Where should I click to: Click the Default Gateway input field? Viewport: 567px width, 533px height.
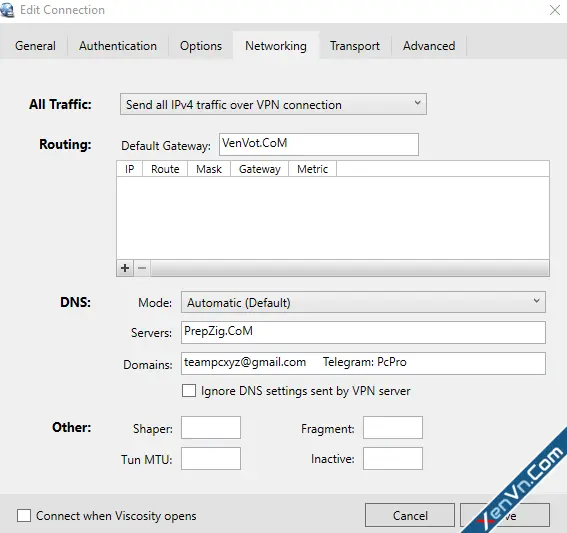coord(319,144)
